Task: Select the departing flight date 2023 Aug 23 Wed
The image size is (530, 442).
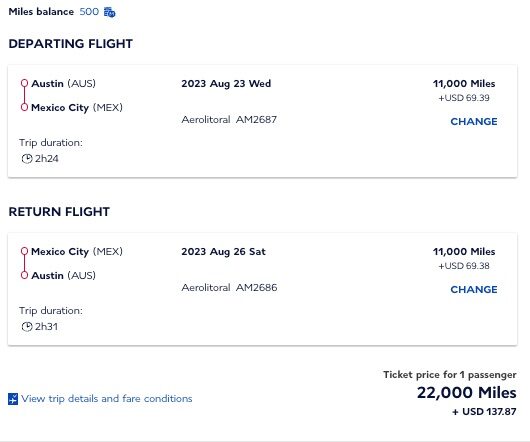Action: point(226,83)
